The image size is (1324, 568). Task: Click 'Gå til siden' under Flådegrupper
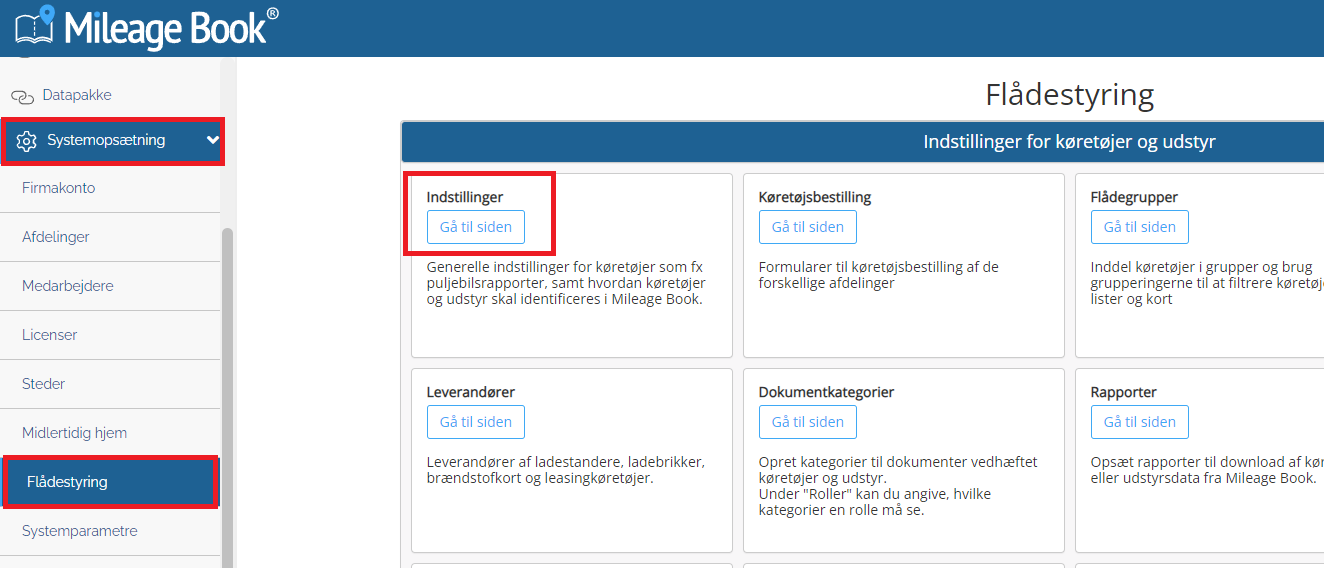click(1140, 227)
